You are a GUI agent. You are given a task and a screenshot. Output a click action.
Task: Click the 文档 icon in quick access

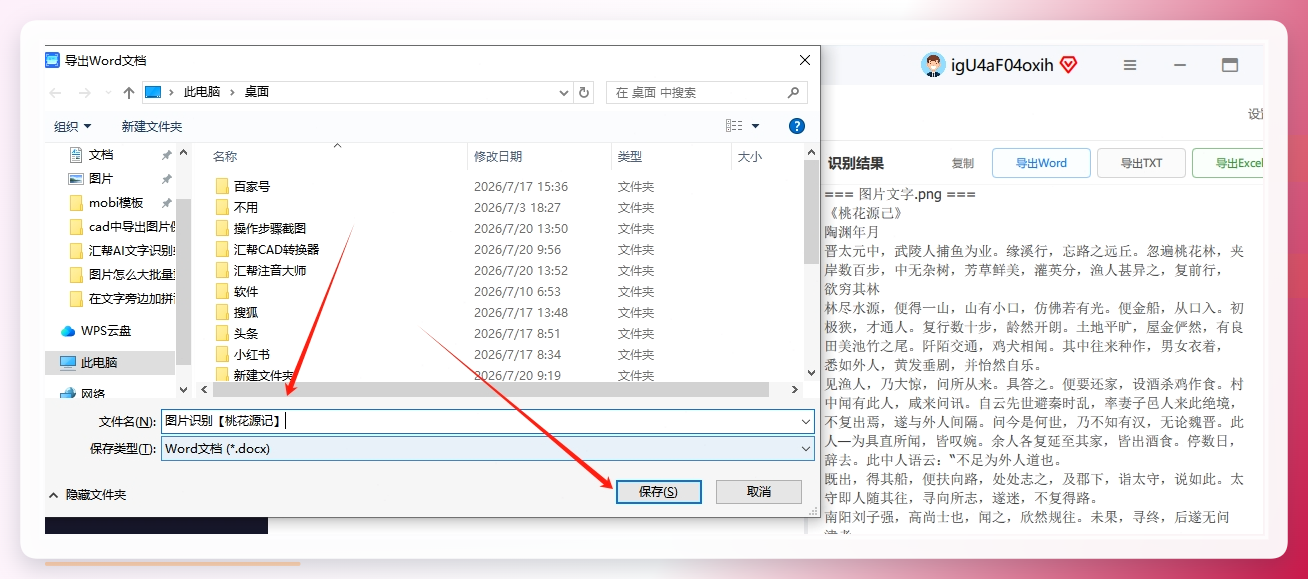(x=76, y=155)
